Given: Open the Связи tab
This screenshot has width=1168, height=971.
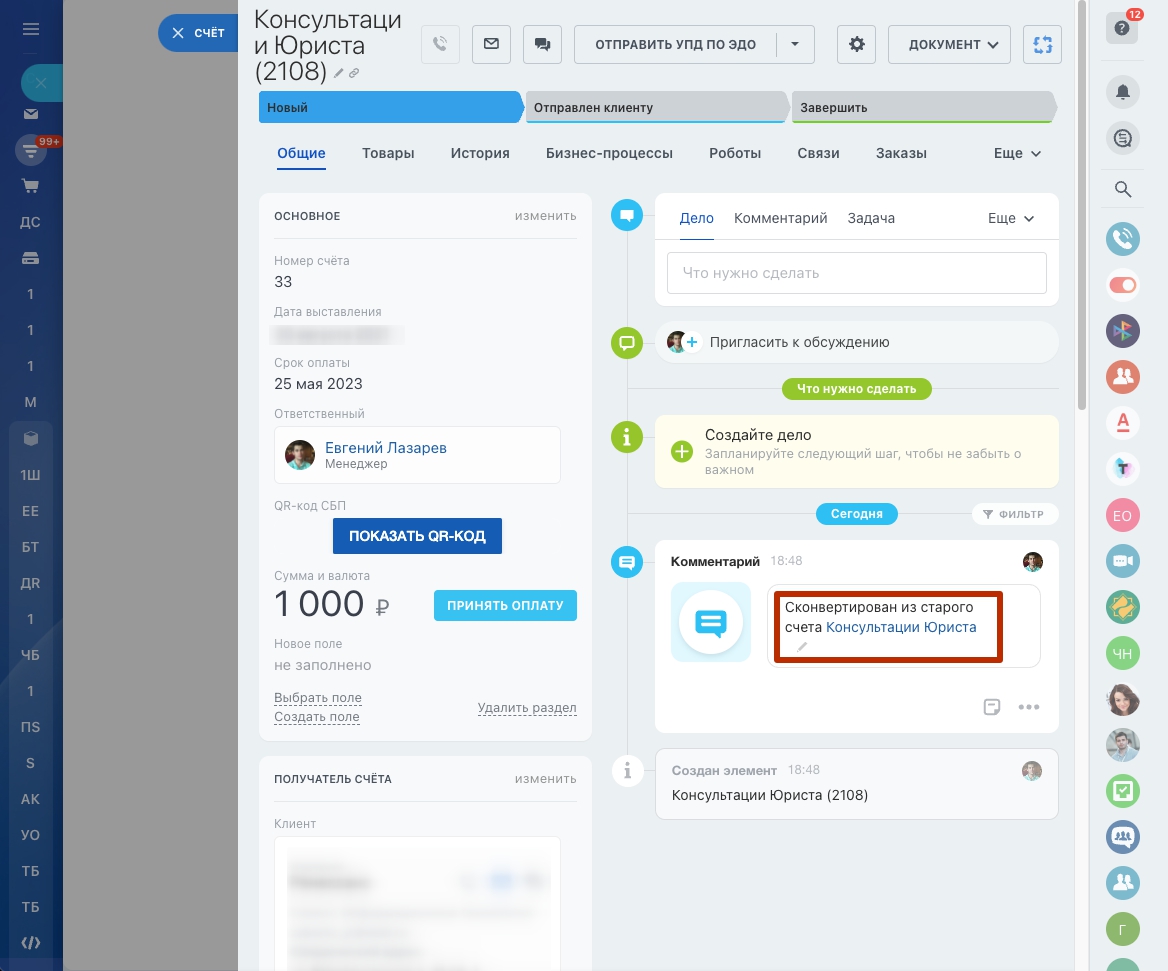Looking at the screenshot, I should [x=818, y=153].
